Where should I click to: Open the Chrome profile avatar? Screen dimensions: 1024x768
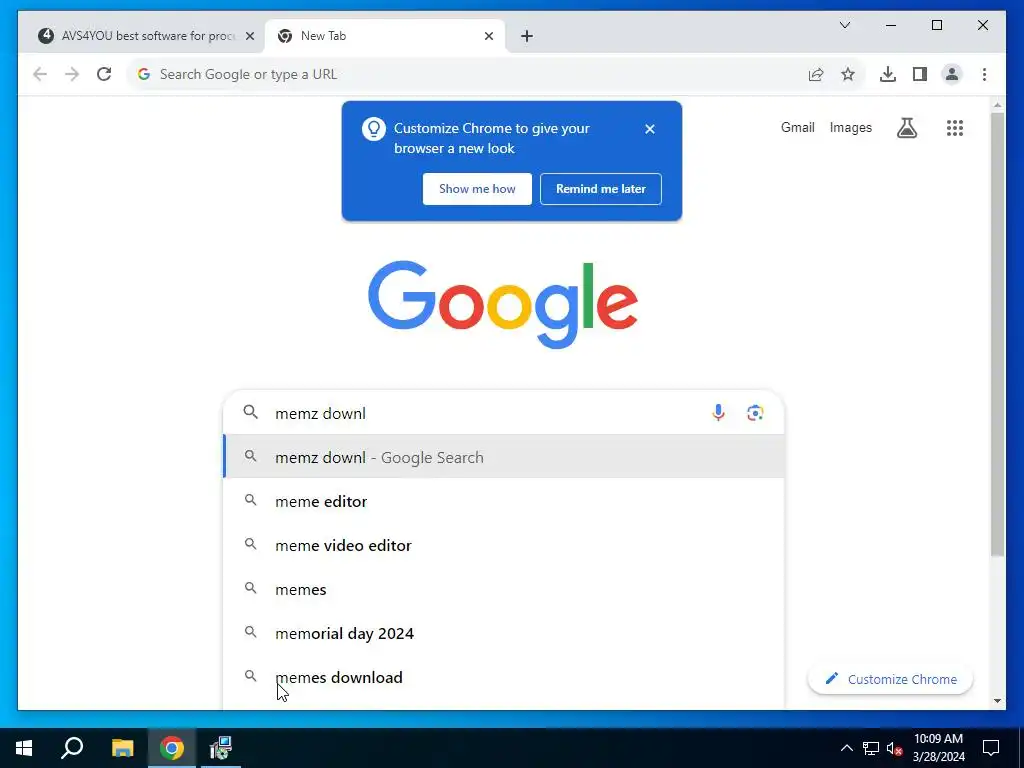coord(952,74)
